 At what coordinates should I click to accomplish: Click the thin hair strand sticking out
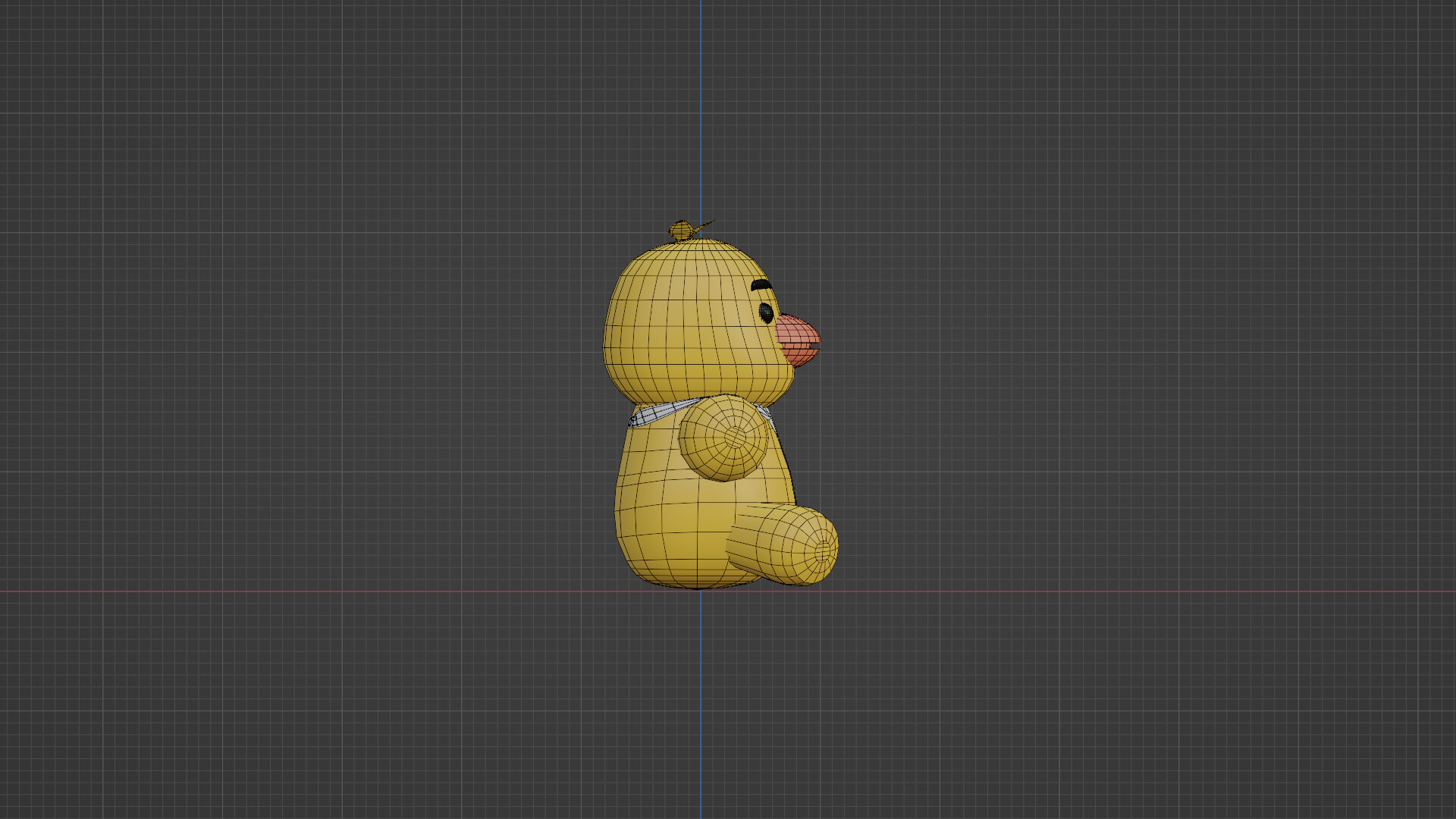pyautogui.click(x=705, y=224)
